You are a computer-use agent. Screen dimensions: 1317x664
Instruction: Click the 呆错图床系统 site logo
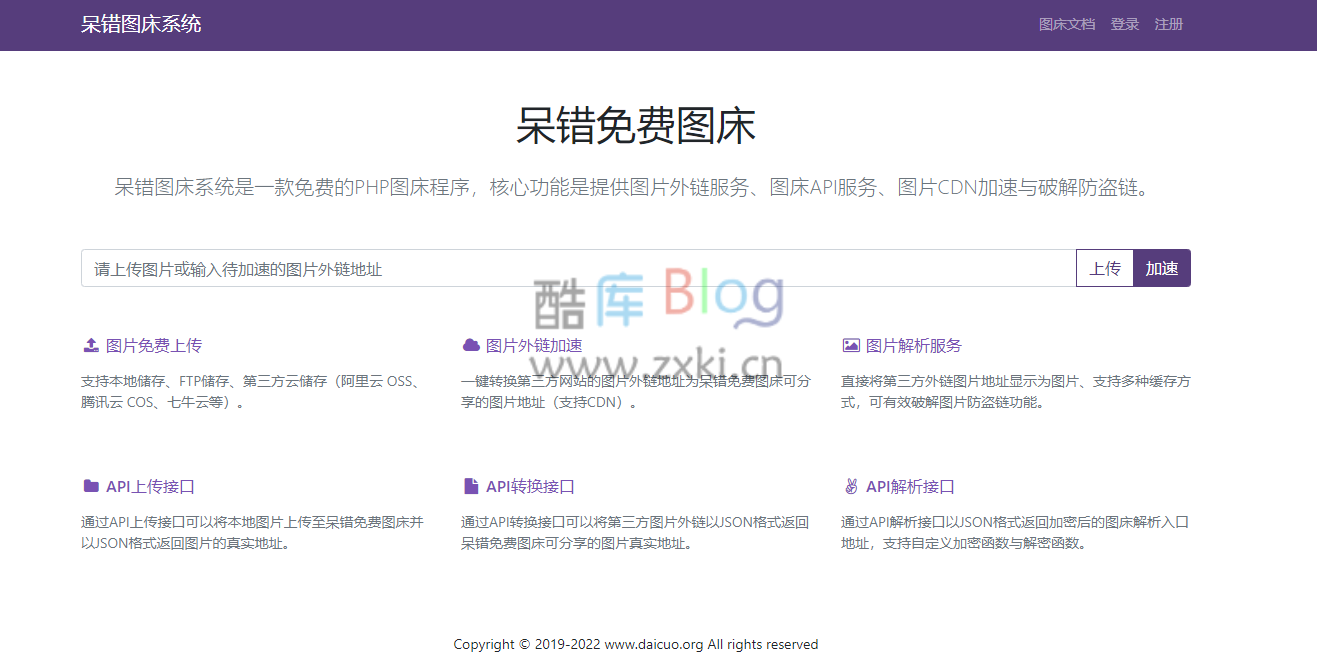point(140,24)
